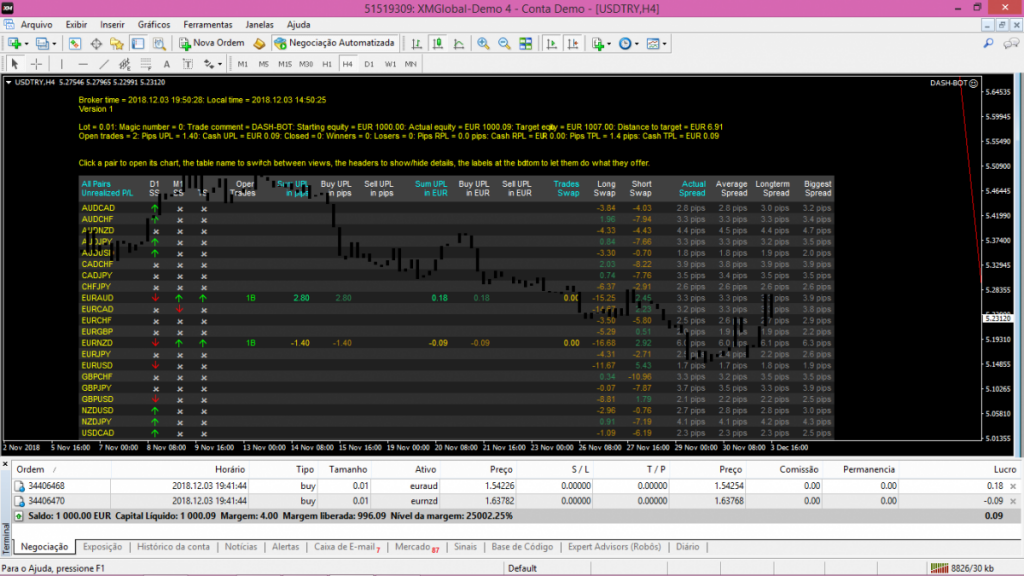Switch chart to candlesticks style

pos(438,43)
